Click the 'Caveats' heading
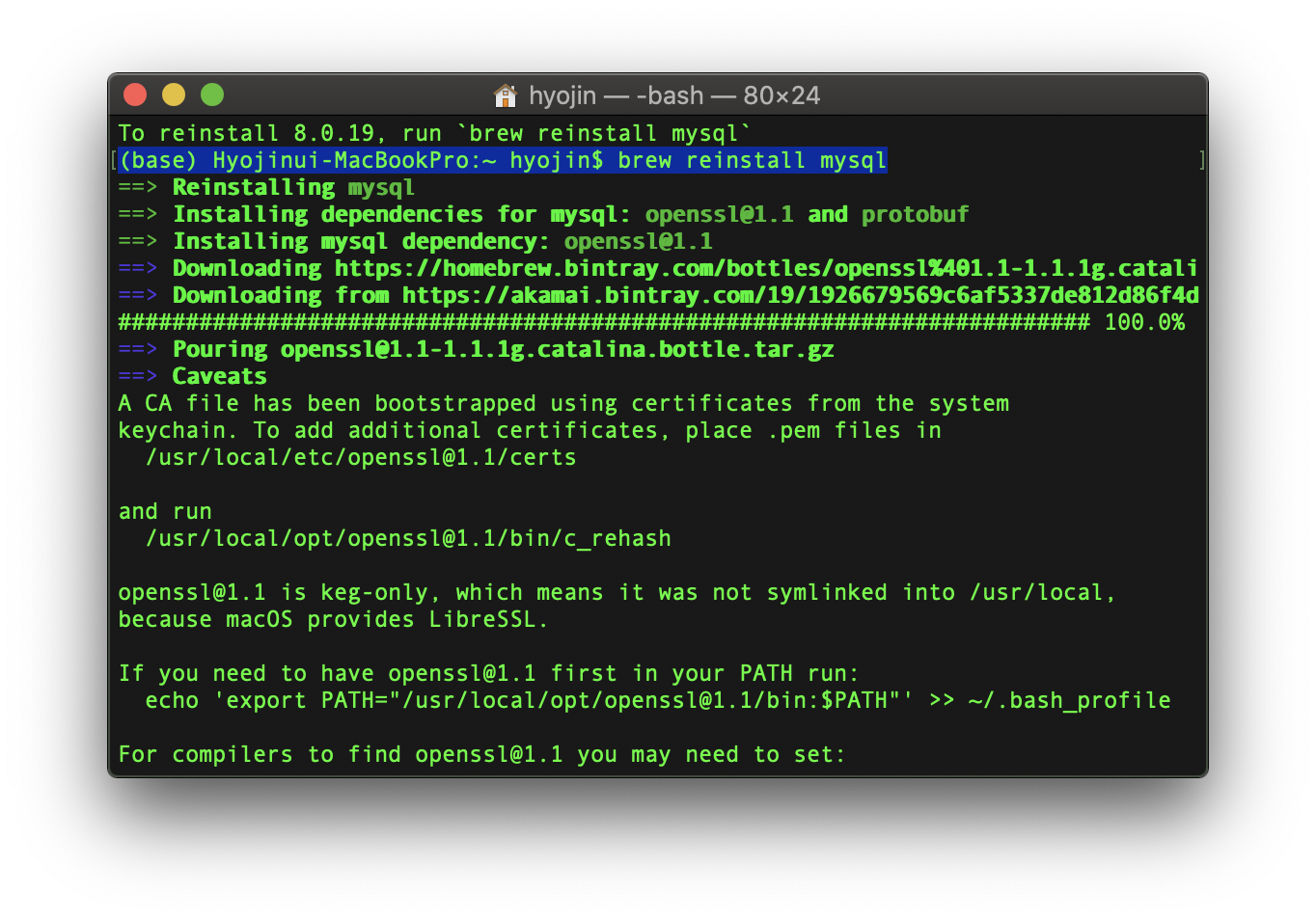The image size is (1316, 920). pyautogui.click(x=219, y=376)
